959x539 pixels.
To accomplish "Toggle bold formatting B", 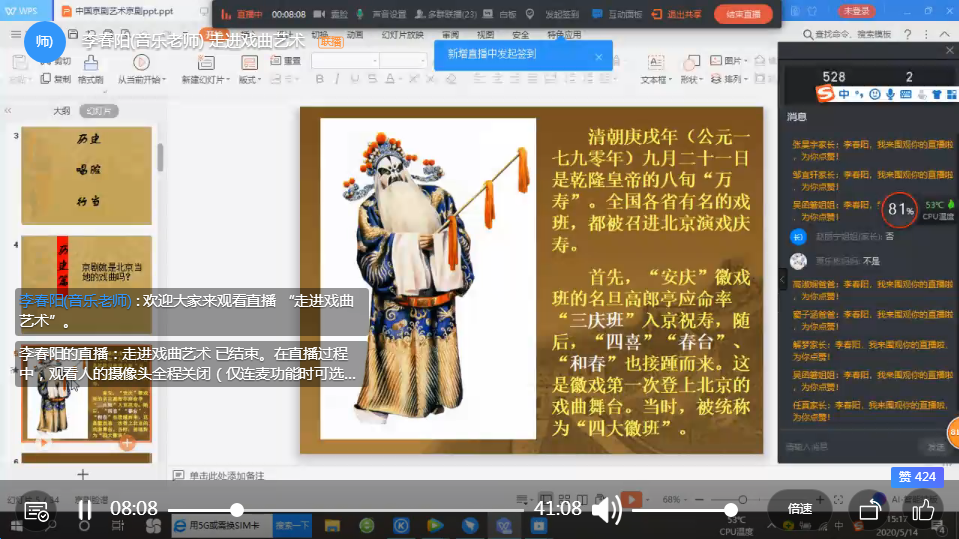I will (x=319, y=79).
